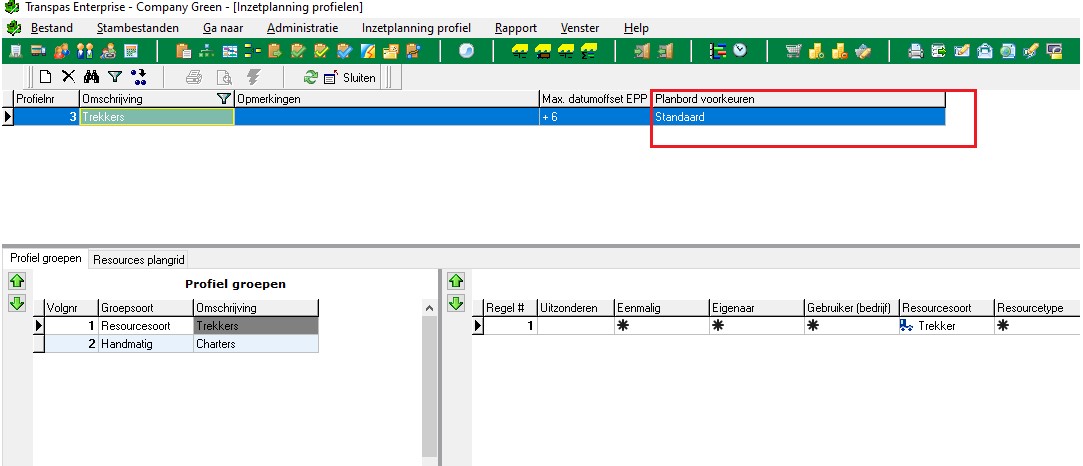
Task: Click the Planbord voorkeuren column header
Action: 798,99
